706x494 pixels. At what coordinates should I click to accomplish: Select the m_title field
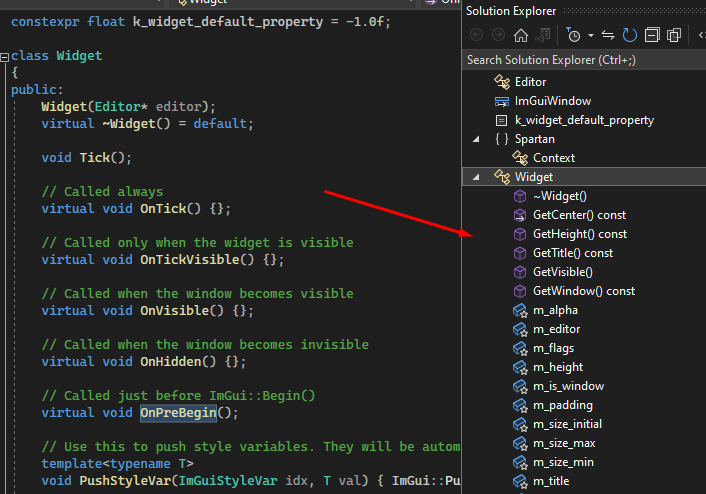point(551,481)
